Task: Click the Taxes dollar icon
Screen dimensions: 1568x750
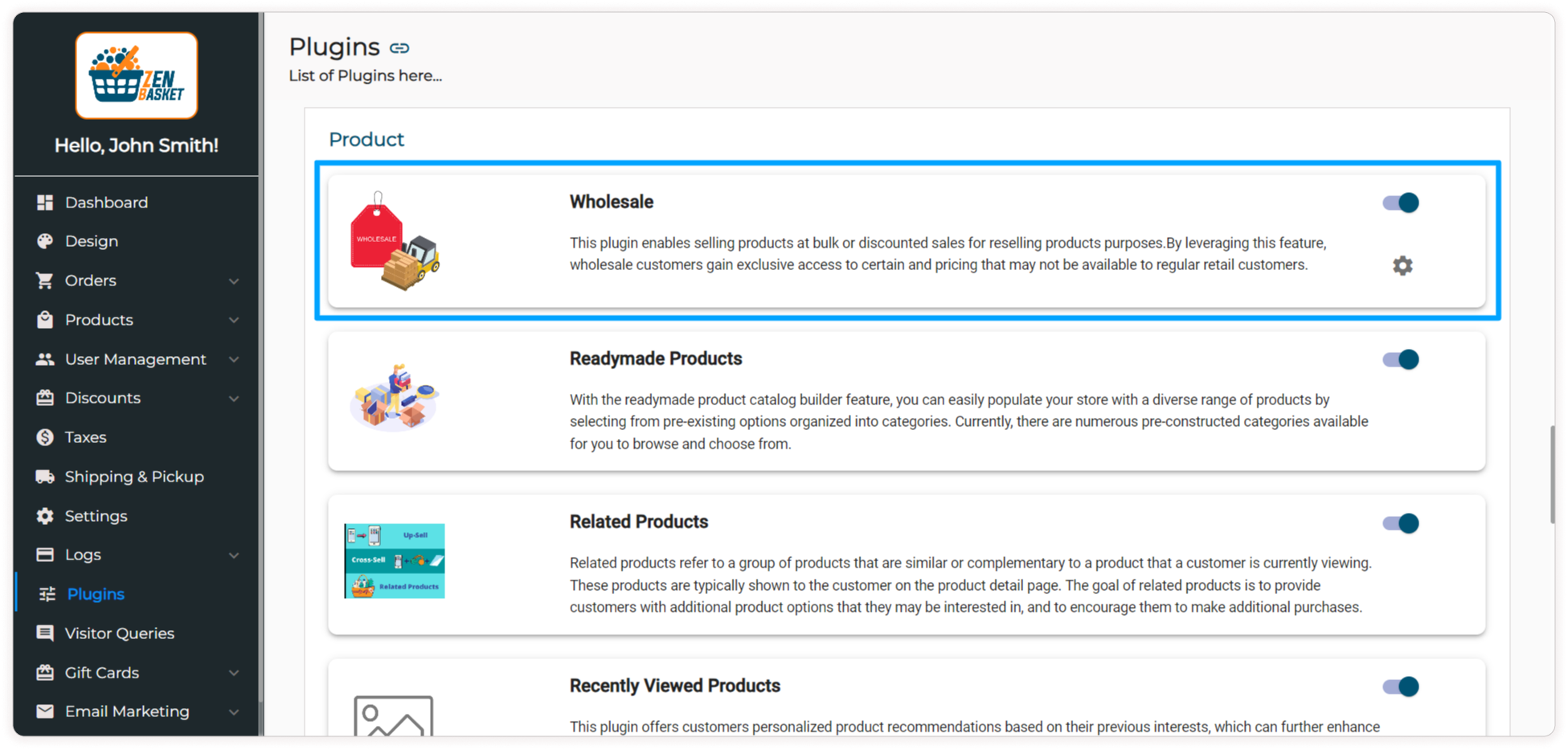Action: (45, 437)
